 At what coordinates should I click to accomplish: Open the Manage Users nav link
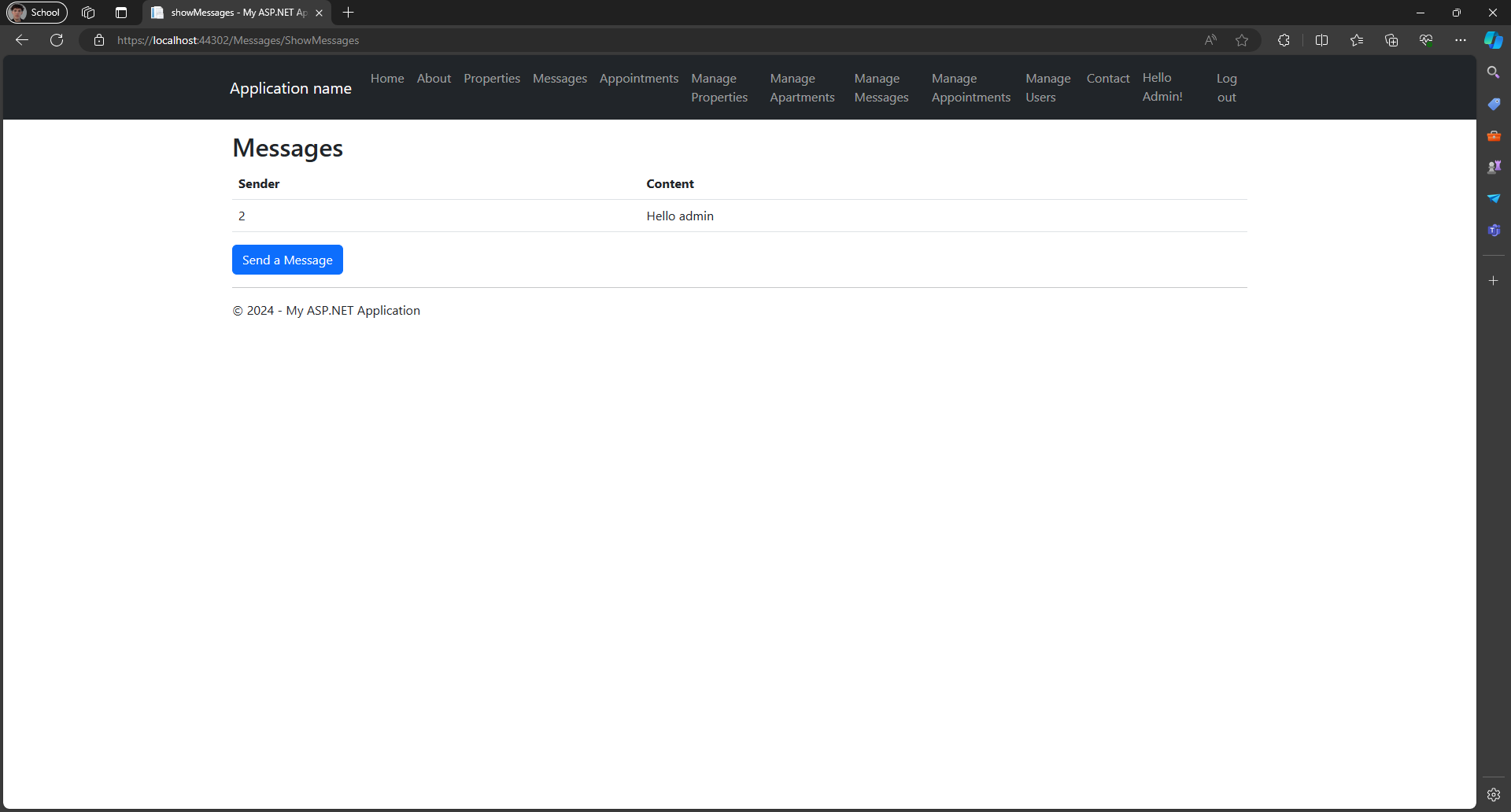coord(1048,88)
